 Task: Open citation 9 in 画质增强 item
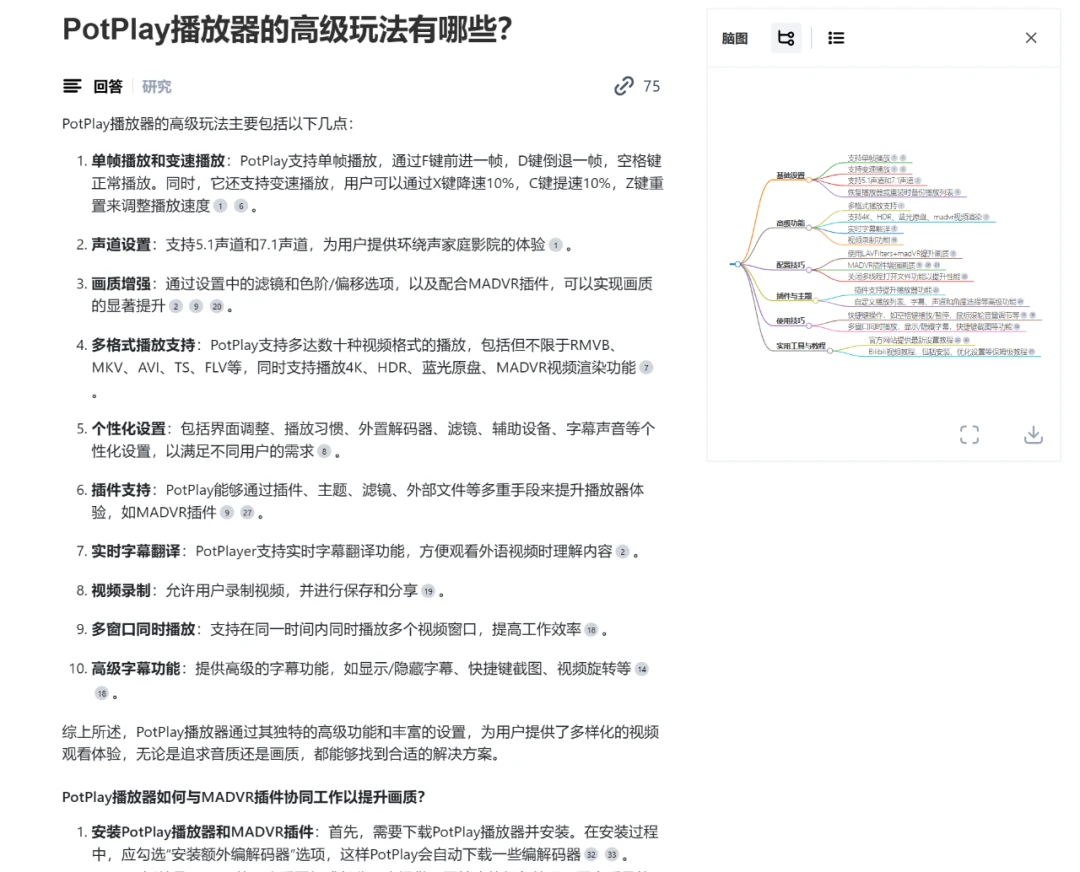(x=196, y=307)
